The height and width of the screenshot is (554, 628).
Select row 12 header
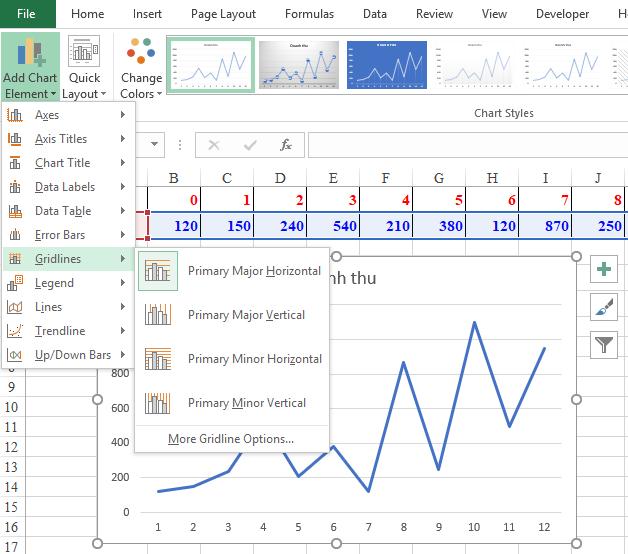[12, 447]
